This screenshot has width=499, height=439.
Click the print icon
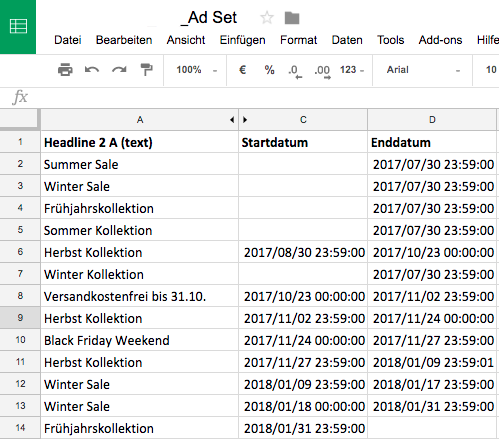(x=65, y=70)
